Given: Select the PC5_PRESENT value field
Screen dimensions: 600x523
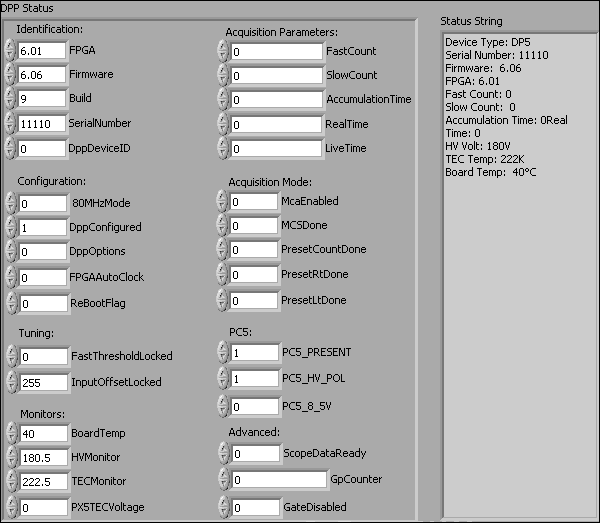Looking at the screenshot, I should pos(253,353).
